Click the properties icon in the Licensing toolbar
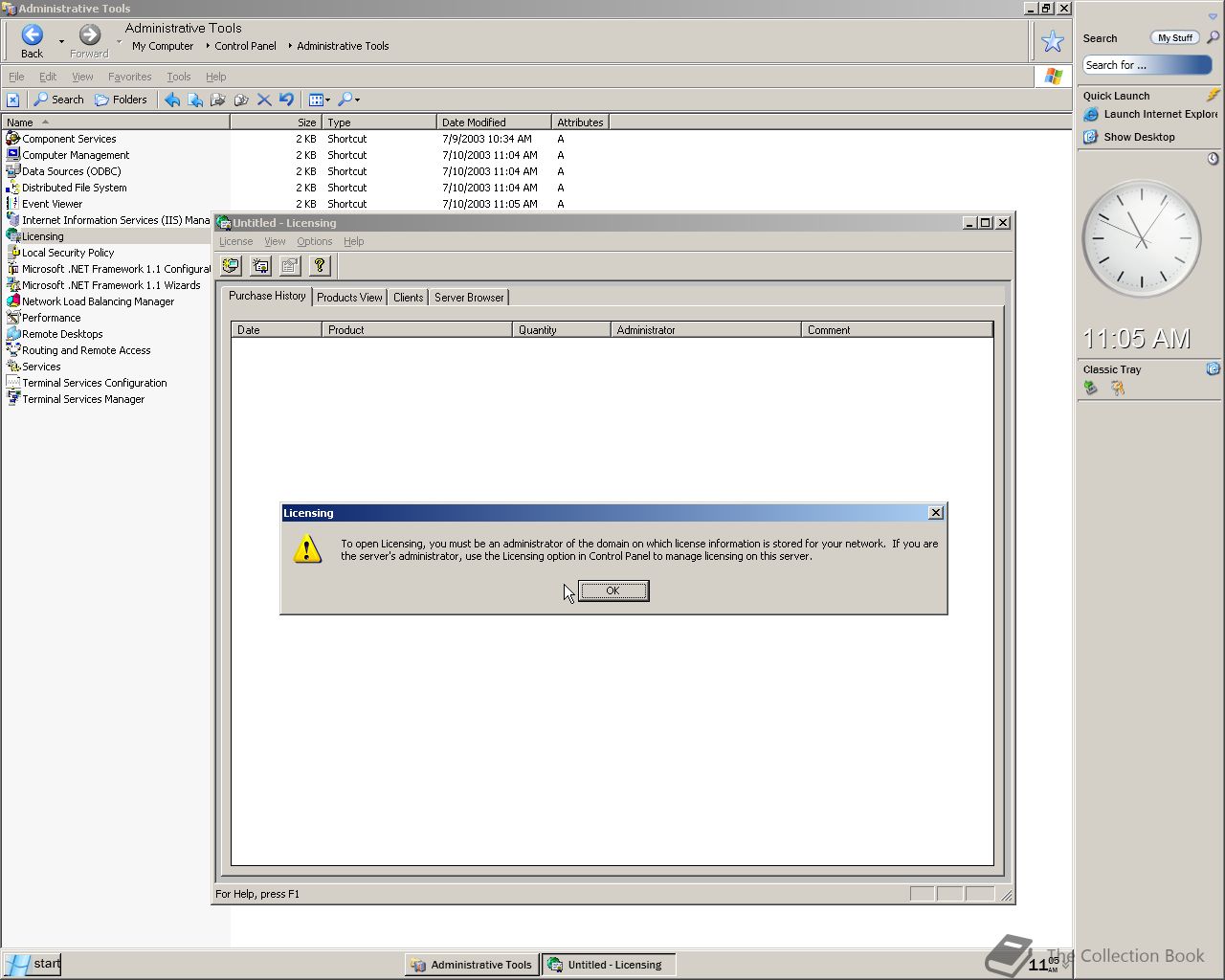 coord(290,266)
